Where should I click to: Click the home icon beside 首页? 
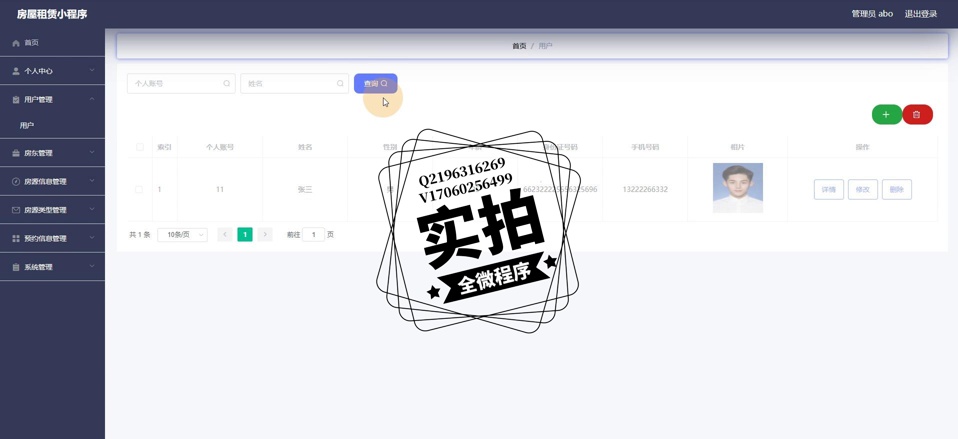tap(16, 43)
